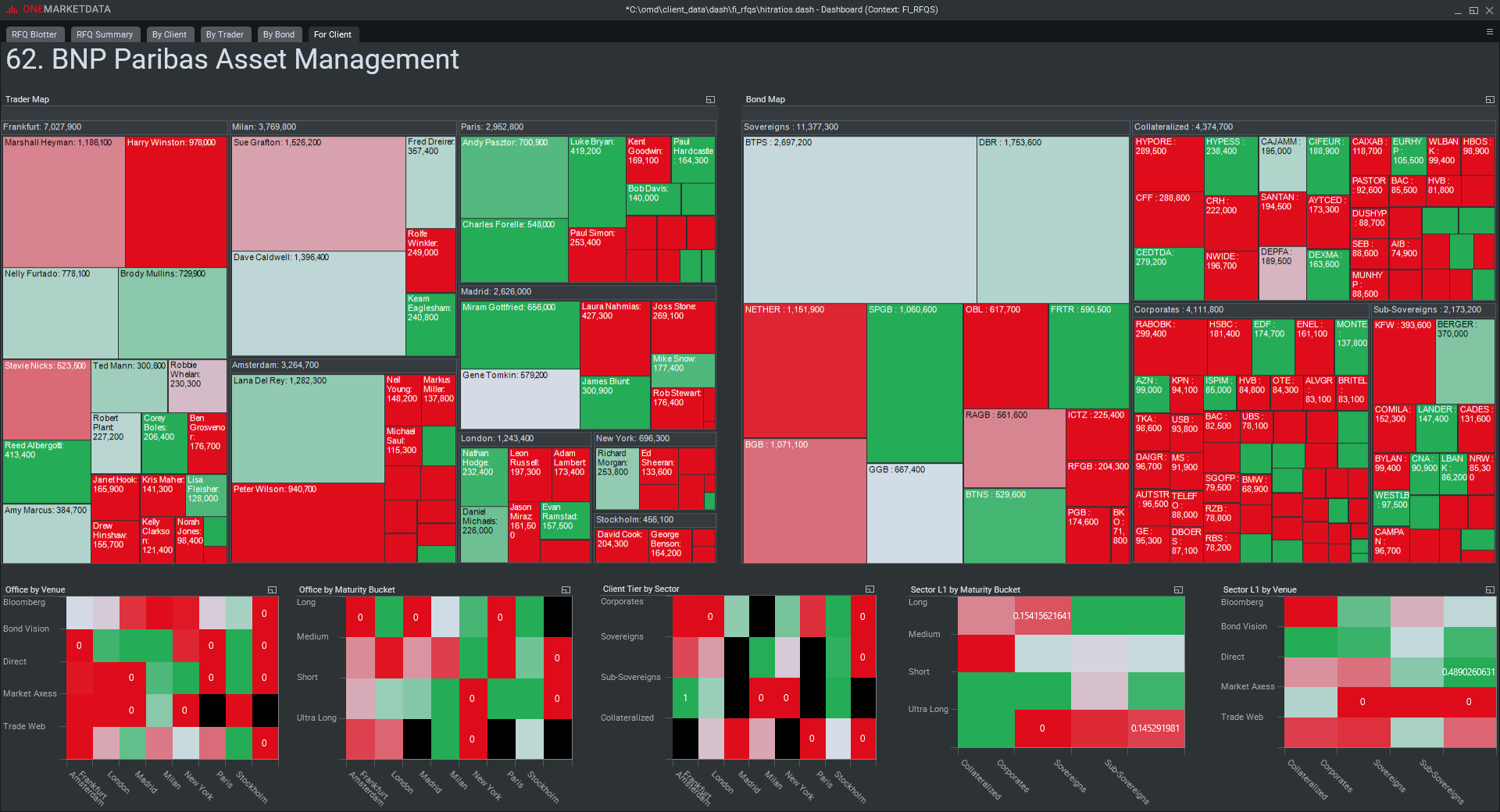Open the hamburger menu at top right
1500x812 pixels.
[1489, 32]
